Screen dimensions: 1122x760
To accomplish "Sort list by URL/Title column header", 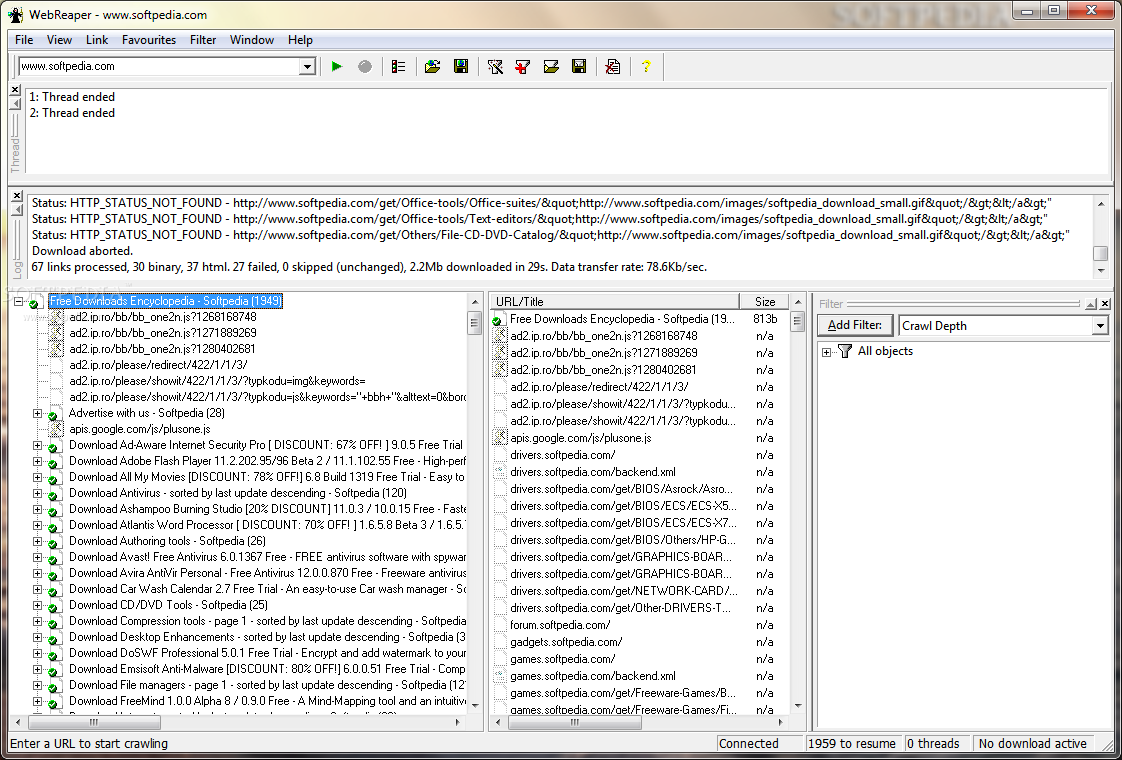I will tap(615, 301).
